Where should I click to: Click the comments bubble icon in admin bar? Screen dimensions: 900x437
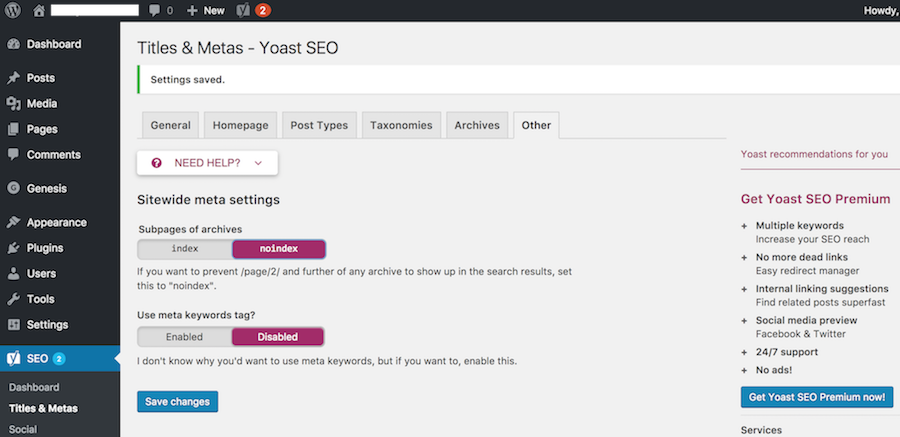point(154,10)
